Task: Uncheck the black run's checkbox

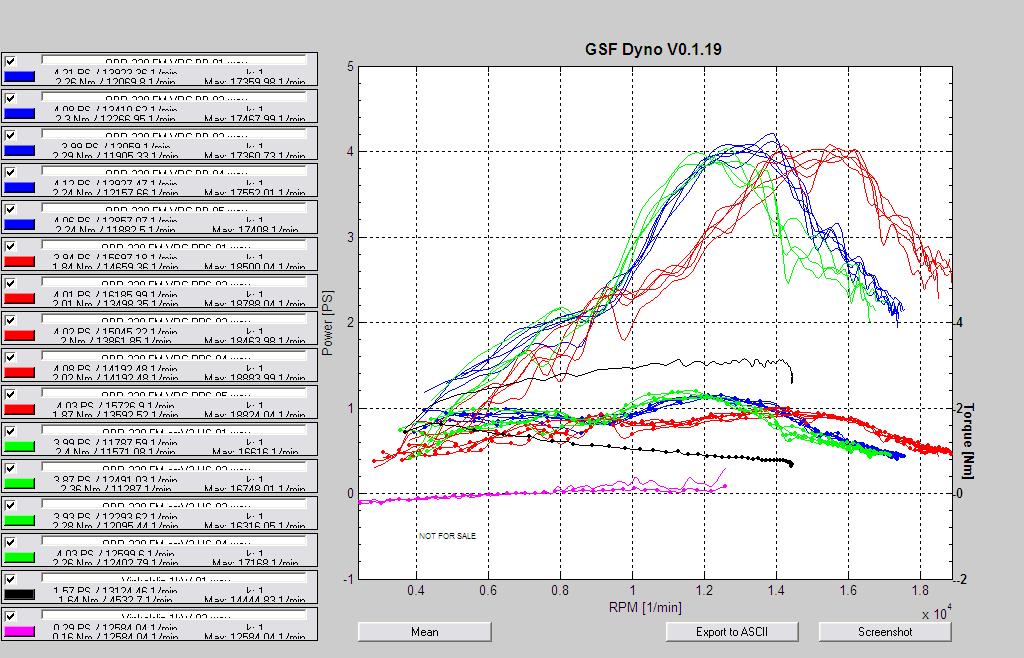Action: coord(11,579)
